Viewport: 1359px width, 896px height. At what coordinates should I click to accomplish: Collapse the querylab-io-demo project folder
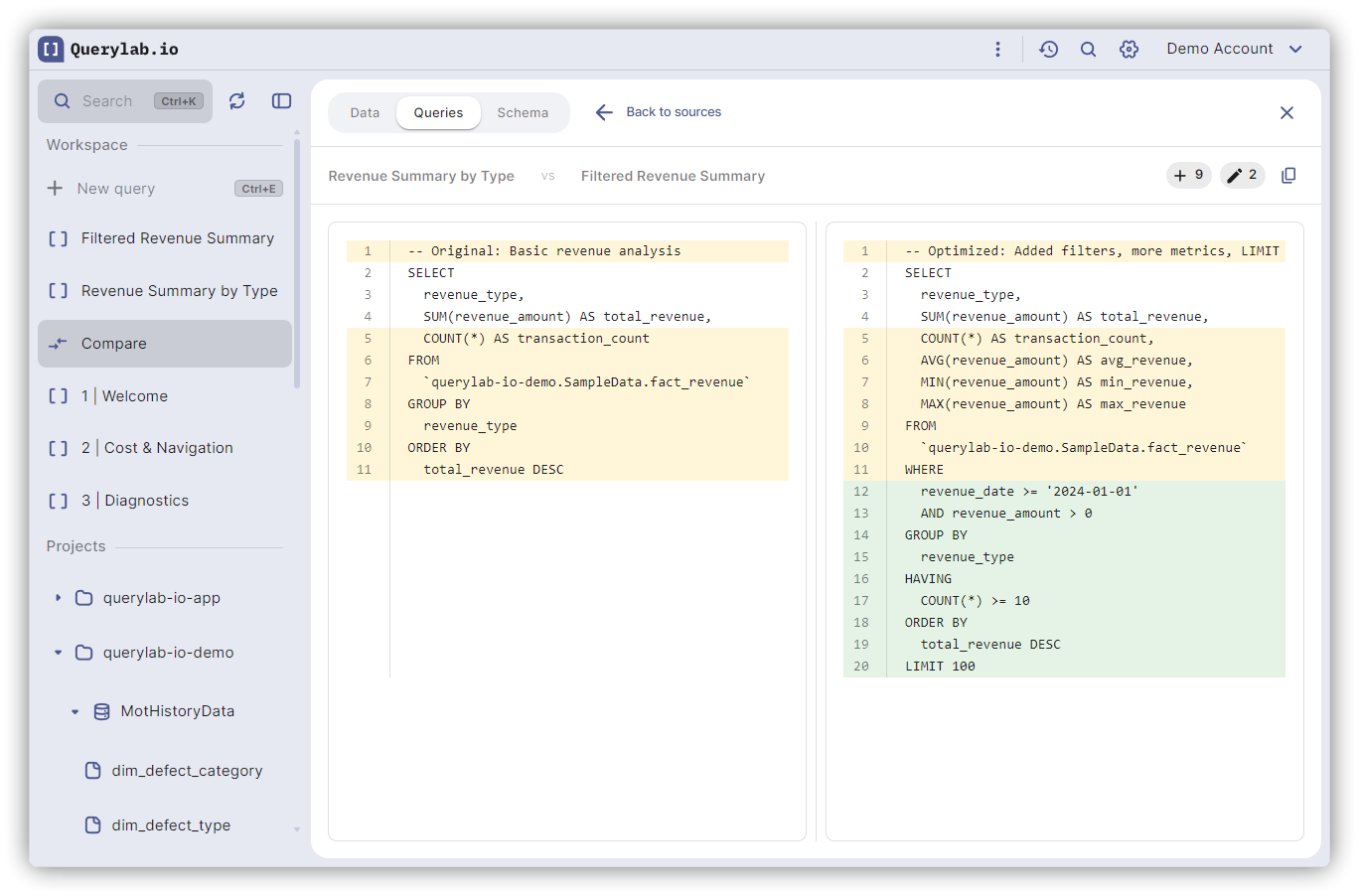click(57, 652)
